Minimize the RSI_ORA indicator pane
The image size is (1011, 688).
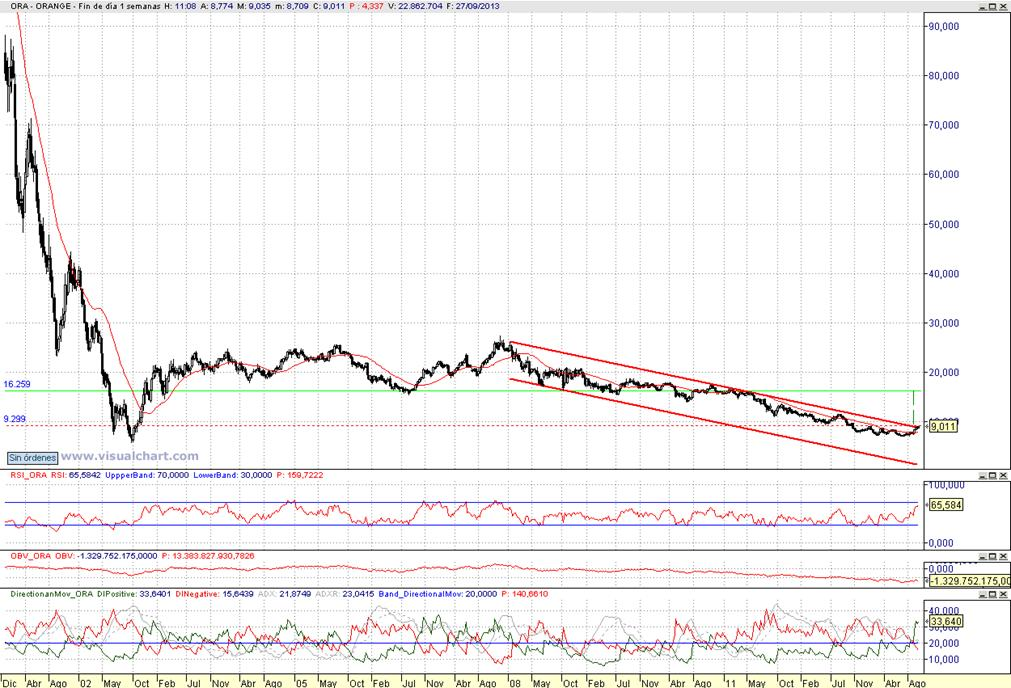coord(983,475)
